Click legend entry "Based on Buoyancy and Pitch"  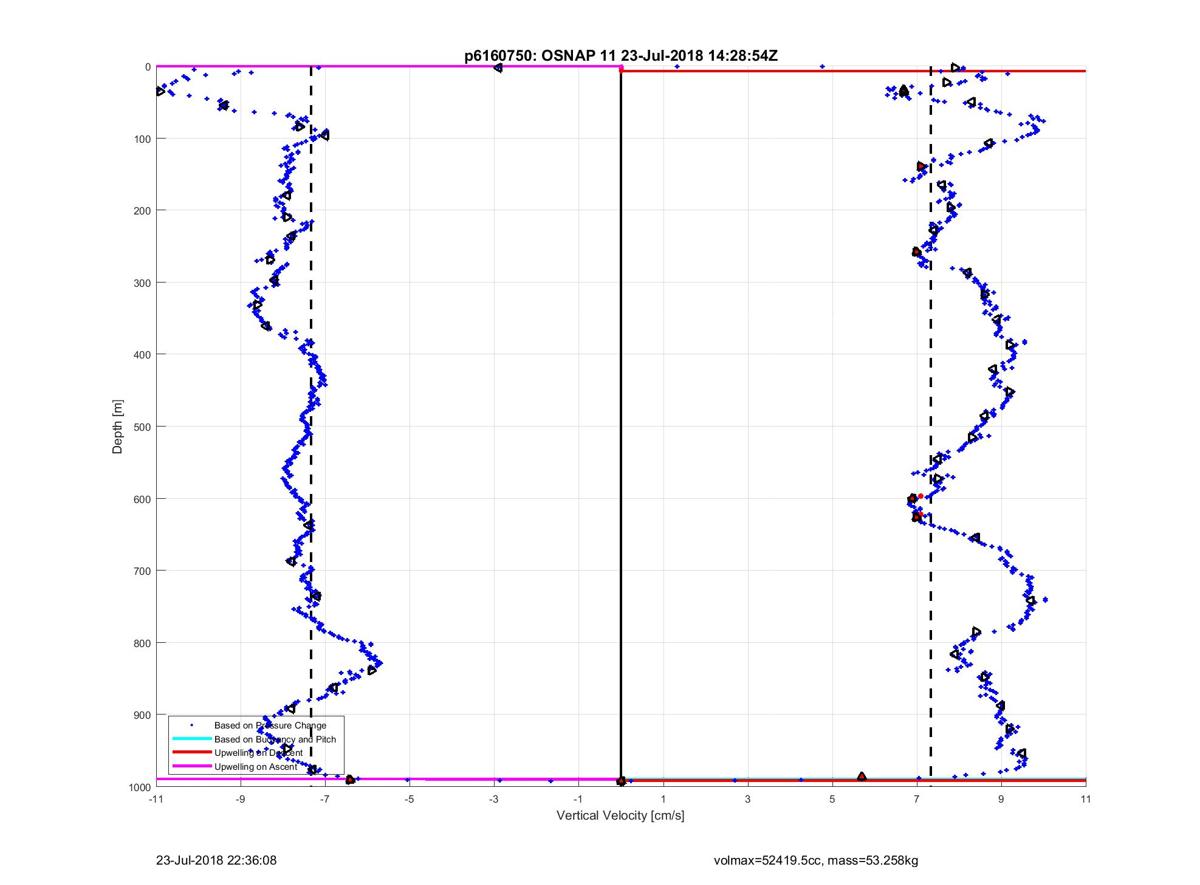(x=275, y=739)
